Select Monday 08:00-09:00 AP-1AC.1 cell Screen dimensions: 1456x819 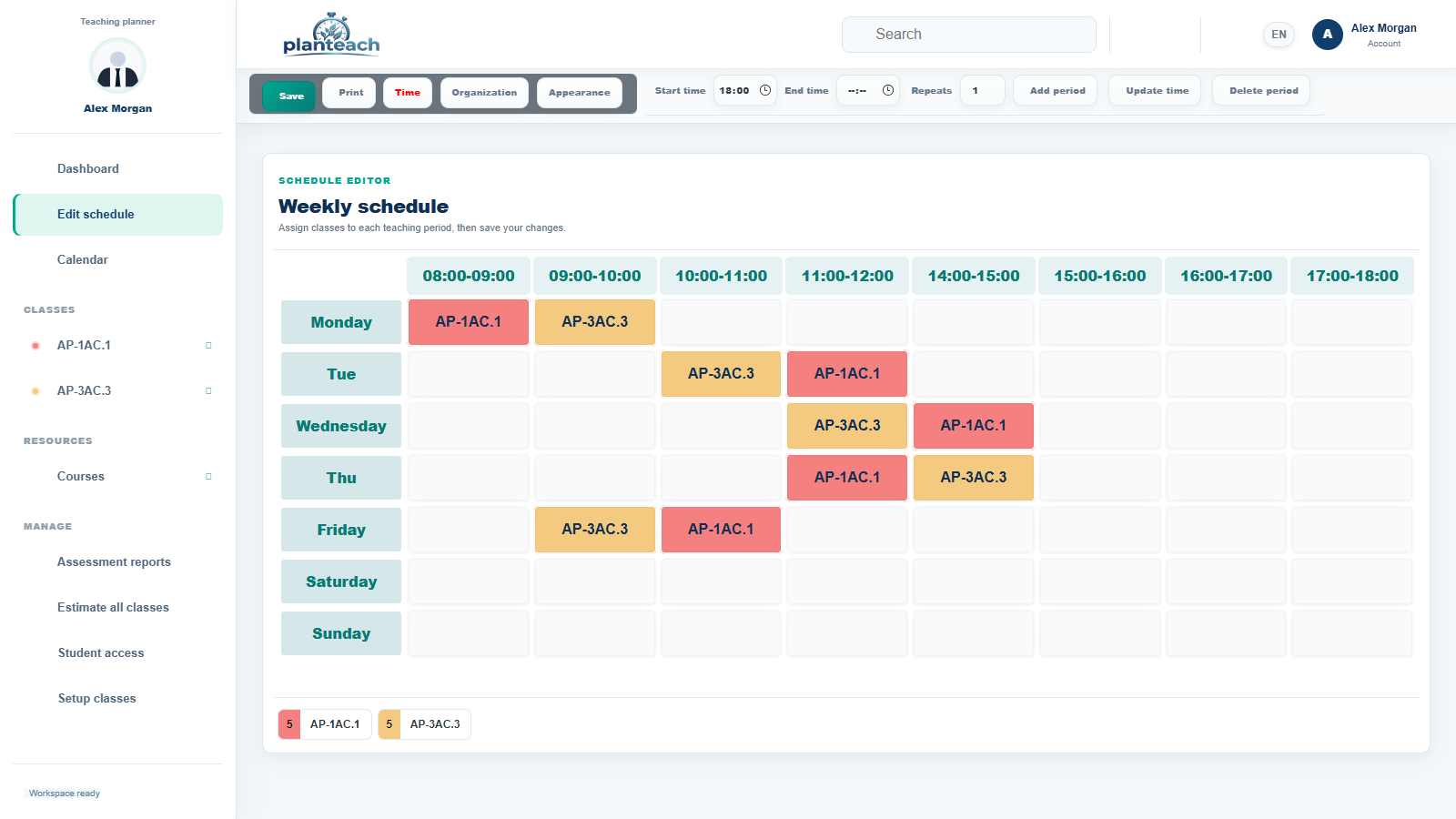(469, 322)
